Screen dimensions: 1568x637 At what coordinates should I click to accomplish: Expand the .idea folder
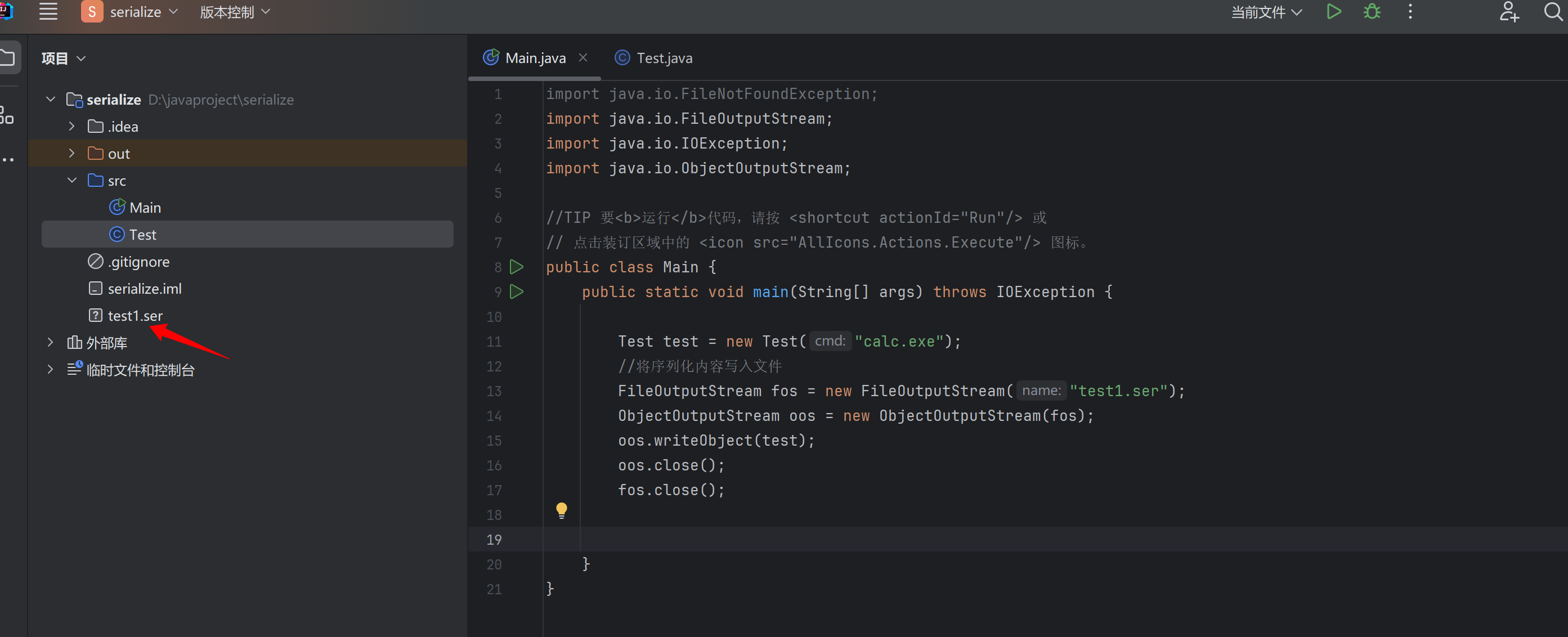coord(72,127)
